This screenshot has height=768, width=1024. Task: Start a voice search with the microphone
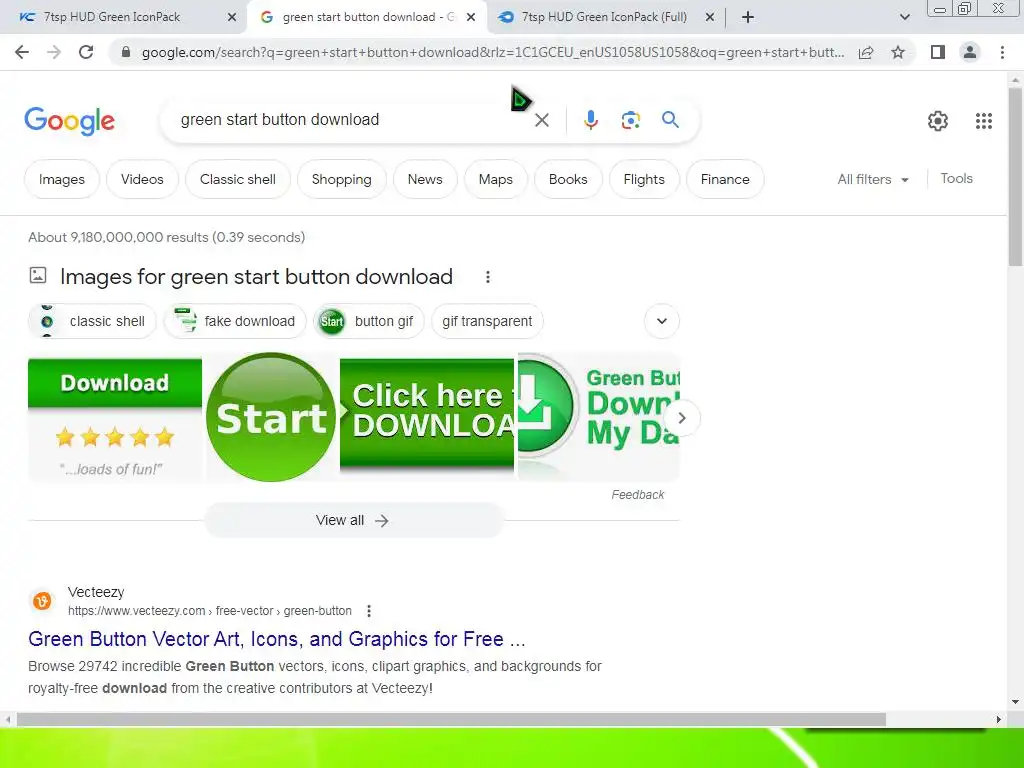point(590,120)
